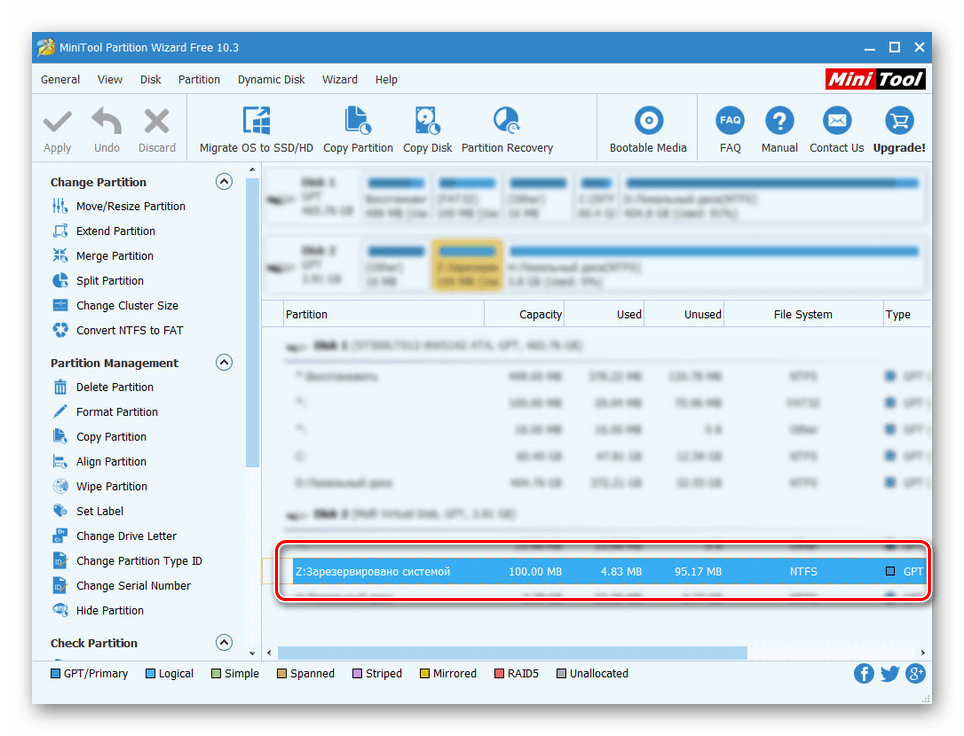The image size is (964, 736).
Task: Open the Help menu
Action: [x=386, y=79]
